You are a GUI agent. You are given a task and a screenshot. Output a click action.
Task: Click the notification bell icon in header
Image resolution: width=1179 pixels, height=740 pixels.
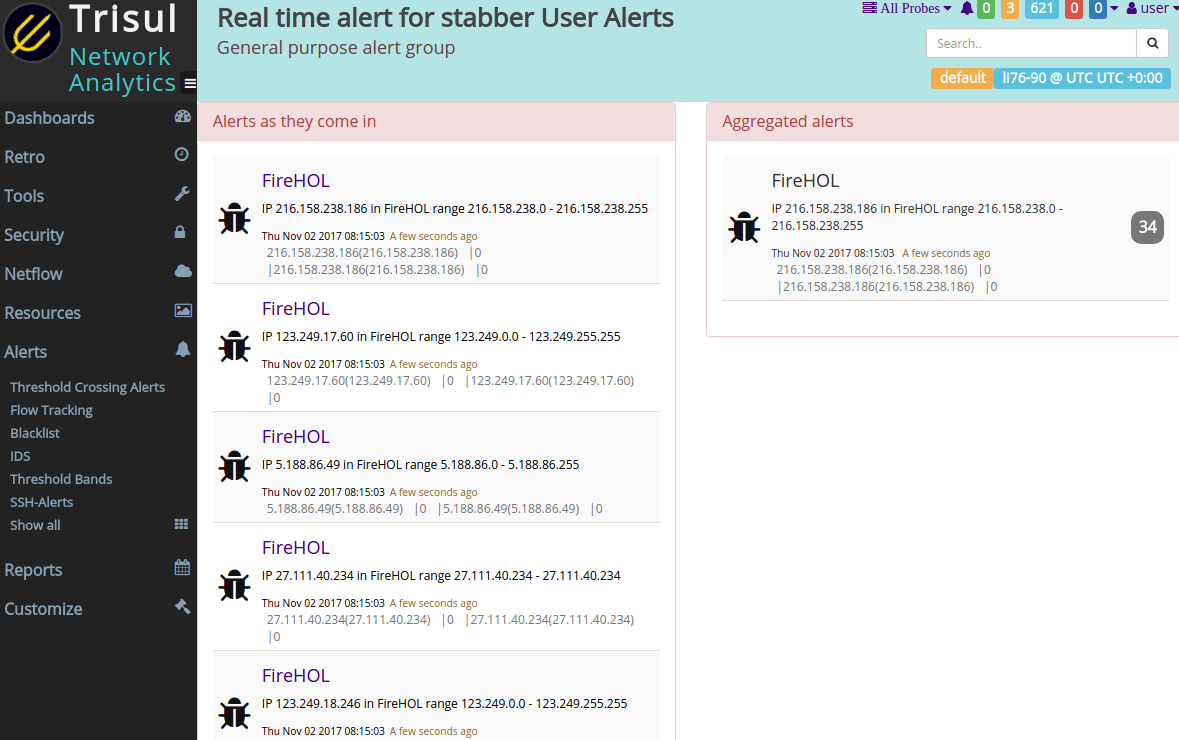967,8
